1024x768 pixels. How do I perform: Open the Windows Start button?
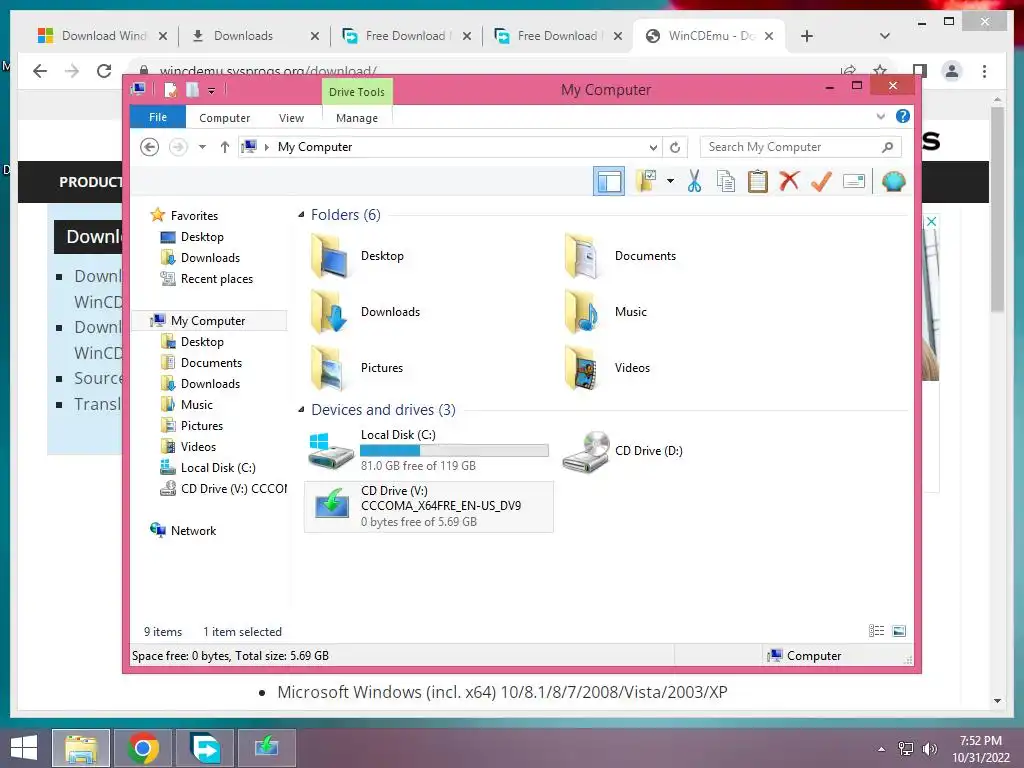(24, 748)
